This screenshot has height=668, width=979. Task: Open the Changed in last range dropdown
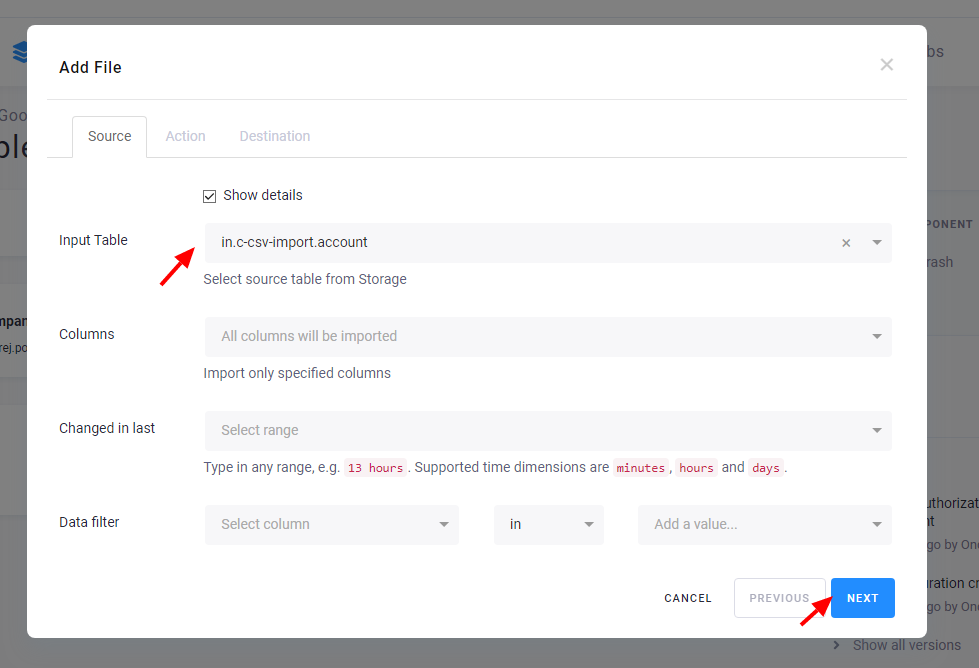[x=548, y=431]
